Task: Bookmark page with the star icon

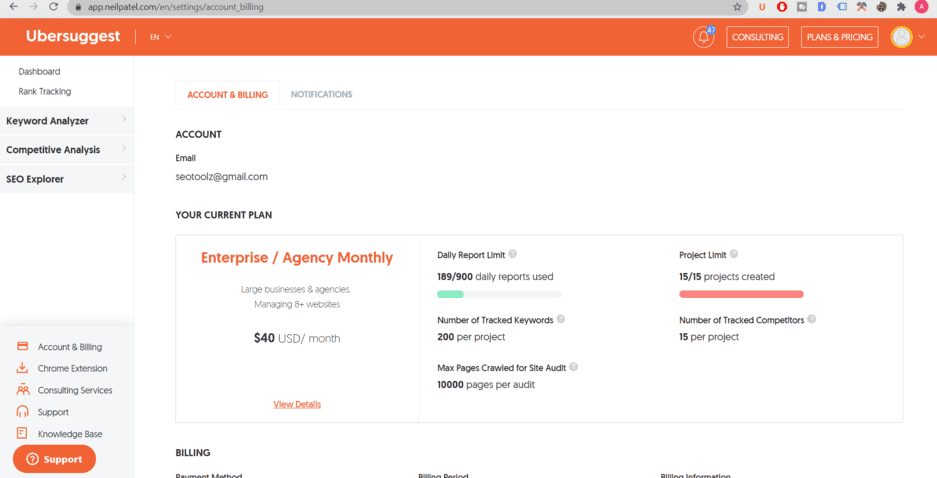Action: [737, 7]
